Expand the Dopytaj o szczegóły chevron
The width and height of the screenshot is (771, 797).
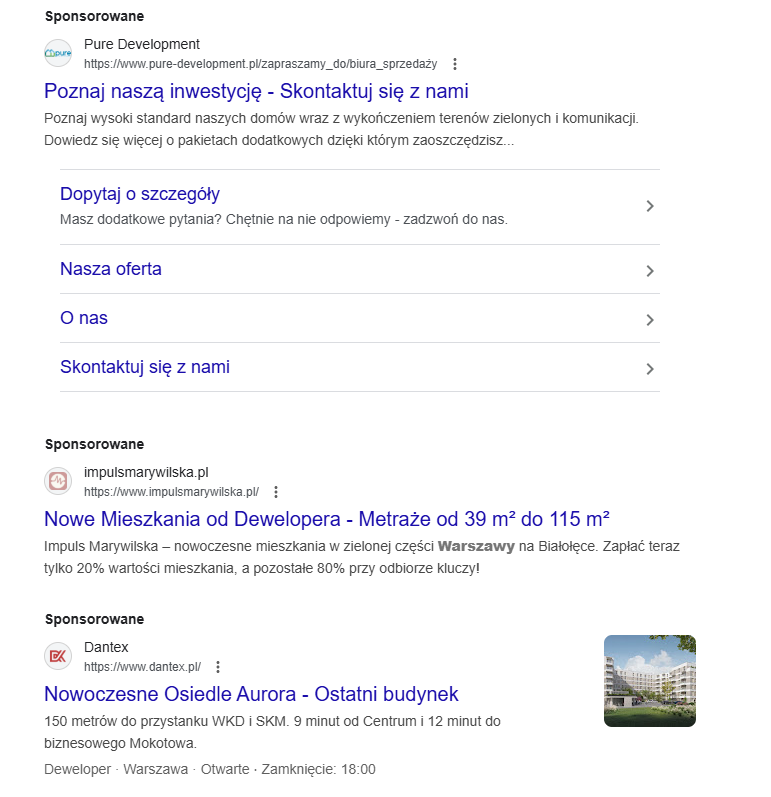click(650, 206)
